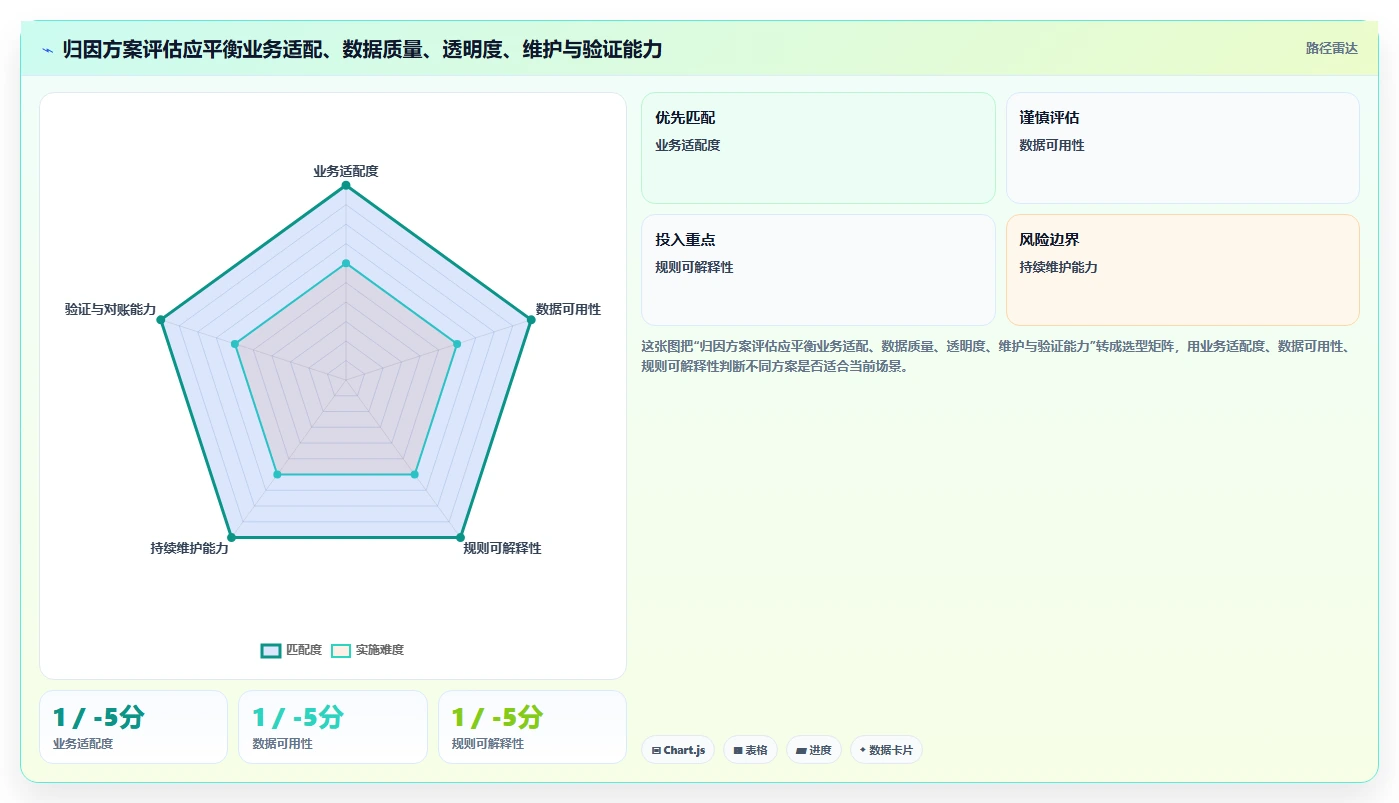Image resolution: width=1399 pixels, height=803 pixels.
Task: Click the 规则可解释性 score card
Action: pyautogui.click(x=532, y=727)
